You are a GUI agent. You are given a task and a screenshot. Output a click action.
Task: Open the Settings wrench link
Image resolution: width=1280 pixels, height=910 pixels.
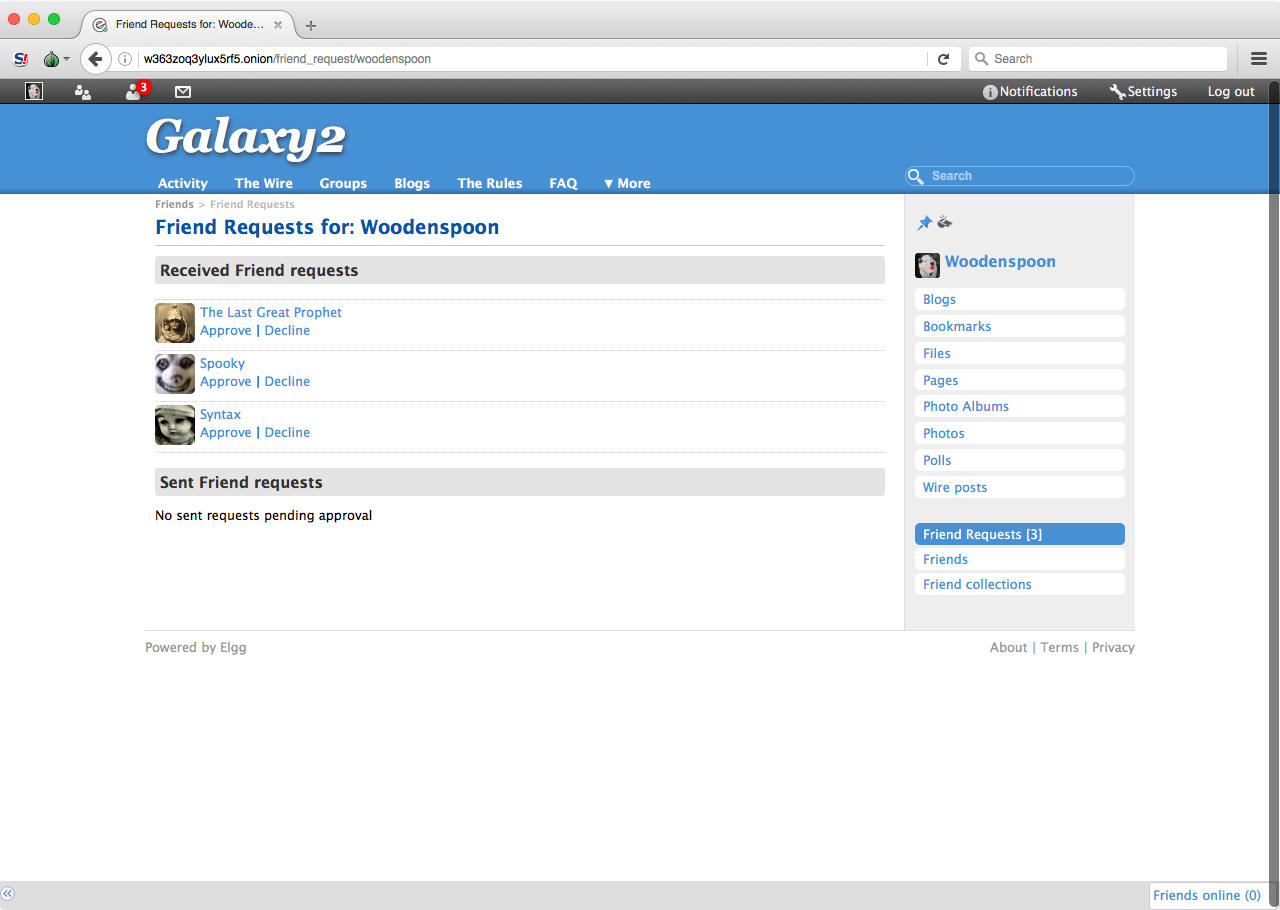point(1143,92)
